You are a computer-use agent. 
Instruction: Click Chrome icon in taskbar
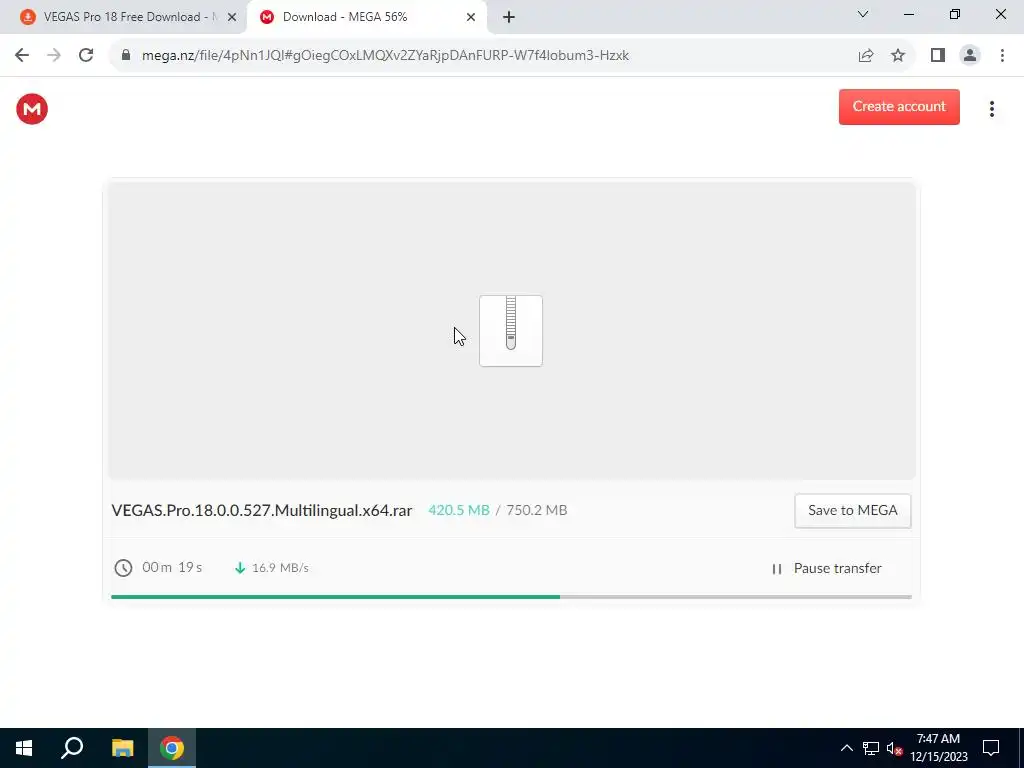[172, 748]
